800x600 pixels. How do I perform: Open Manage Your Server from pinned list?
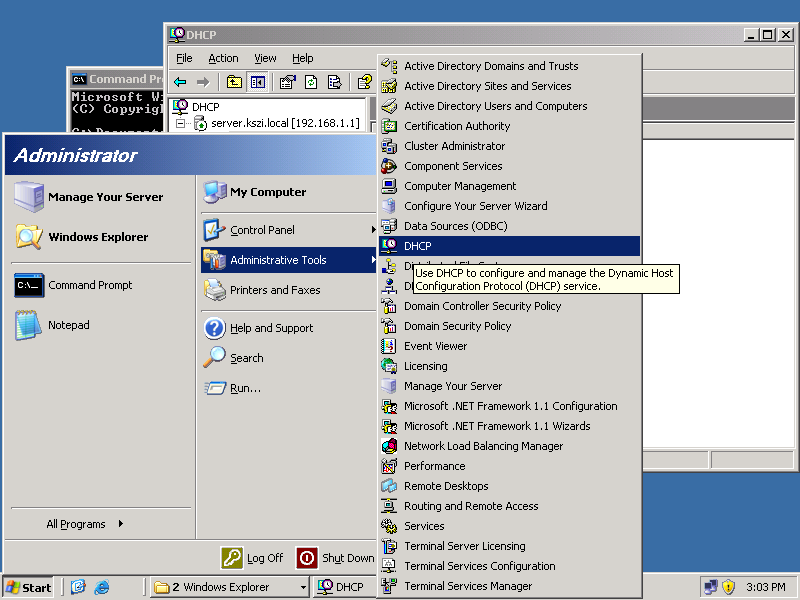[101, 197]
